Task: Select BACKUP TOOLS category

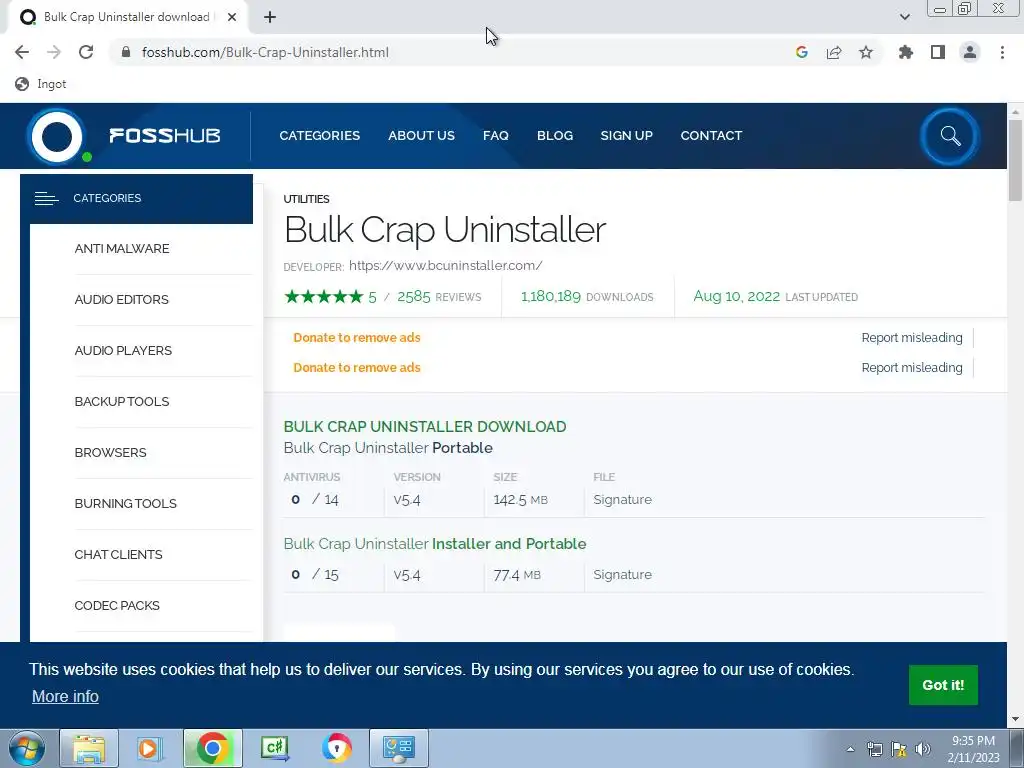Action: pyautogui.click(x=122, y=402)
